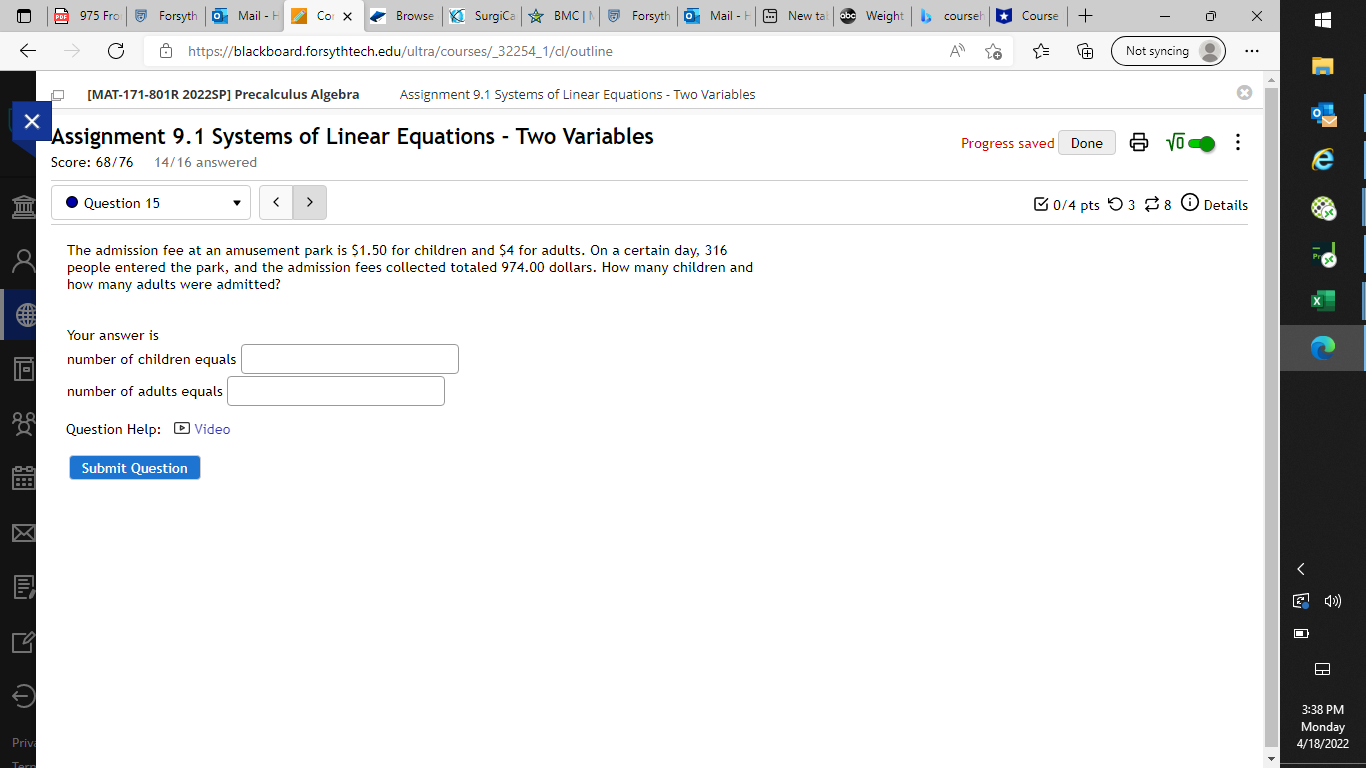Open File Explorer from the taskbar
Viewport: 1366px width, 768px height.
(x=1323, y=67)
